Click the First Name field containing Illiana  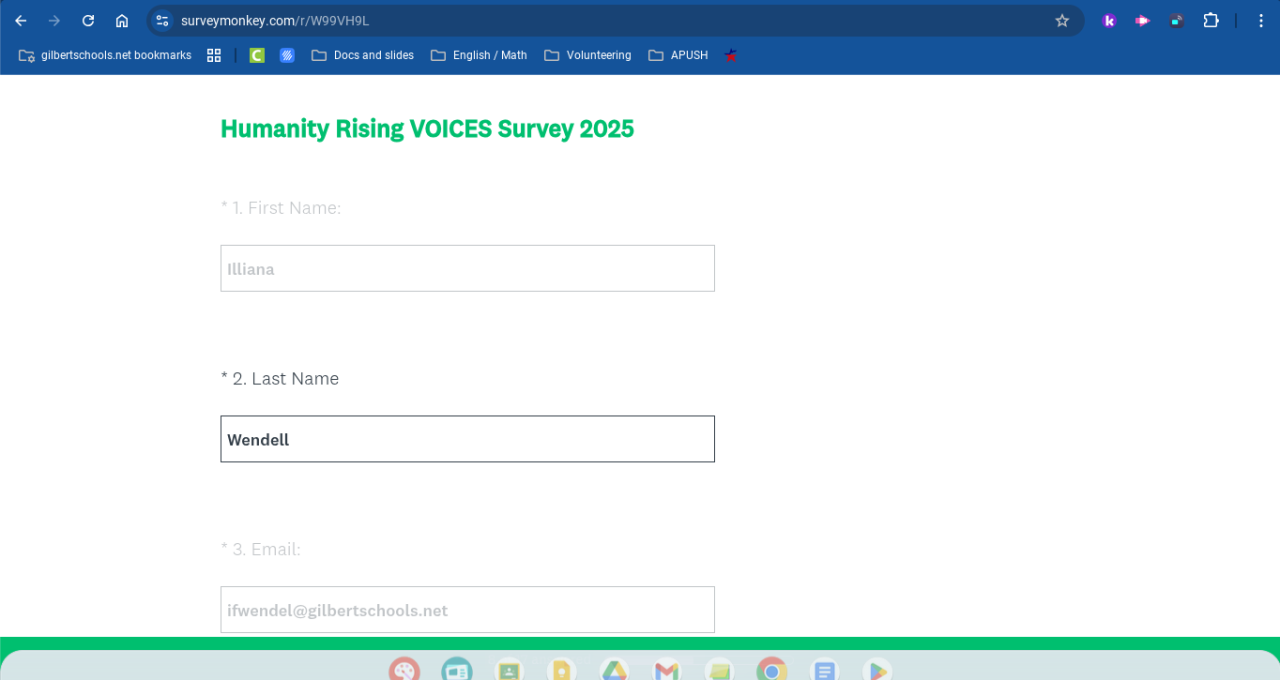click(x=467, y=268)
